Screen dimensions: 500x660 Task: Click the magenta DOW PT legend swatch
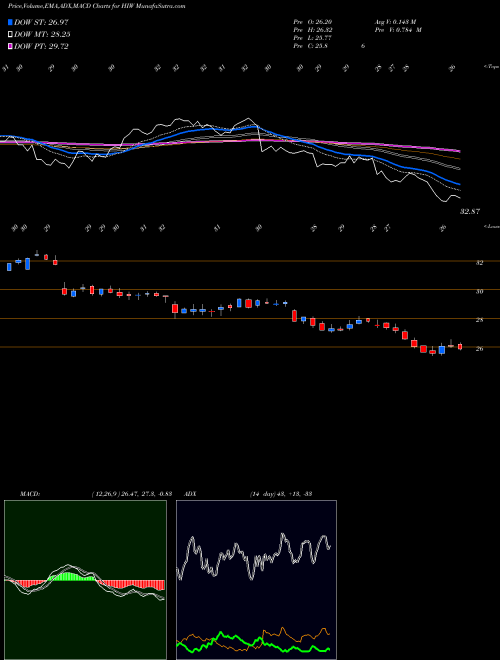[x=10, y=46]
